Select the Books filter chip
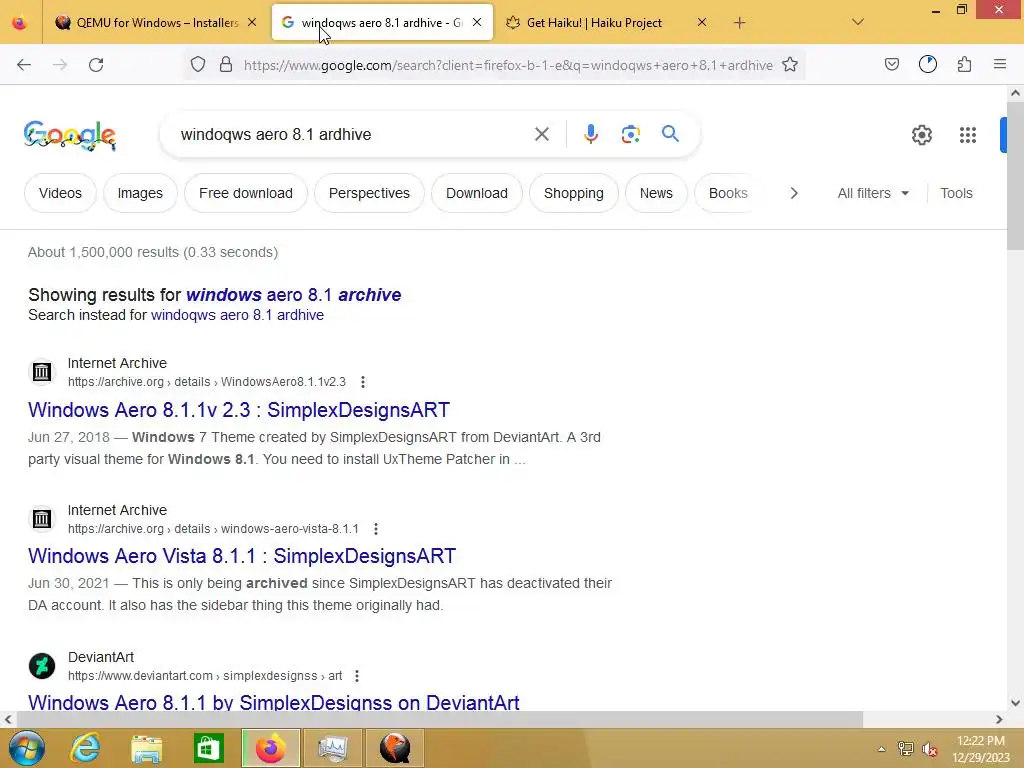This screenshot has height=768, width=1024. point(728,193)
